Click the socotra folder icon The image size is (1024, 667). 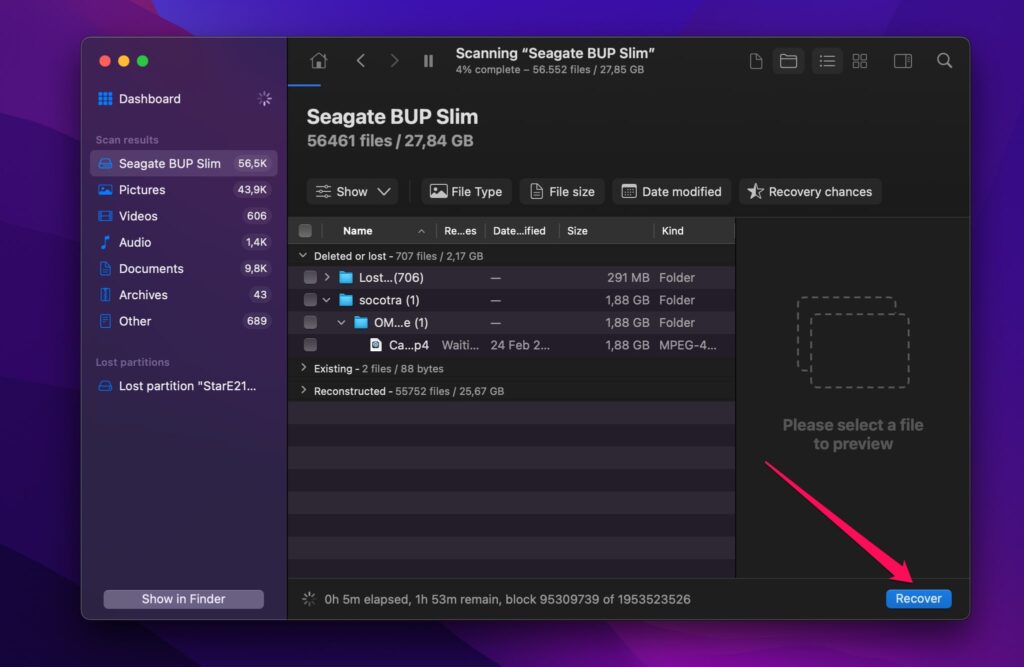pos(346,300)
